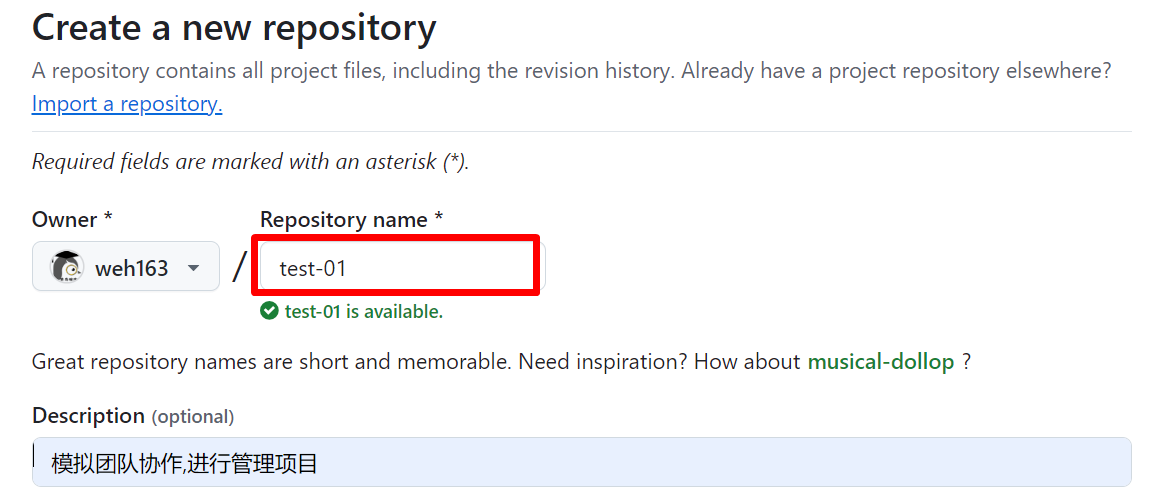
Task: Click the Owner field label
Action: click(72, 219)
